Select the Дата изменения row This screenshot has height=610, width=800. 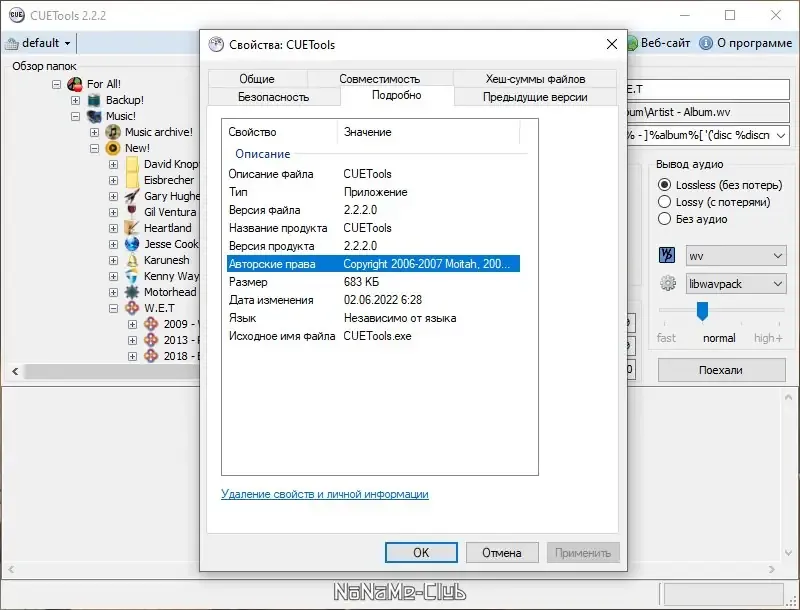(x=373, y=300)
